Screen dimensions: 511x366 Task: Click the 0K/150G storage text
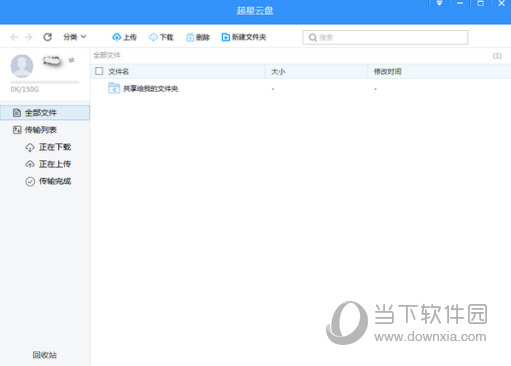[x=25, y=89]
